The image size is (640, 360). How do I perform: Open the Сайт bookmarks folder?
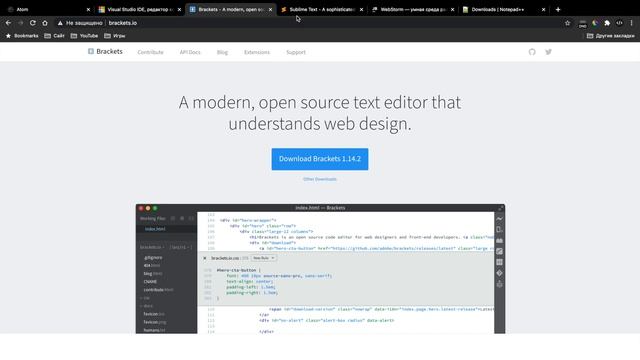[54, 36]
